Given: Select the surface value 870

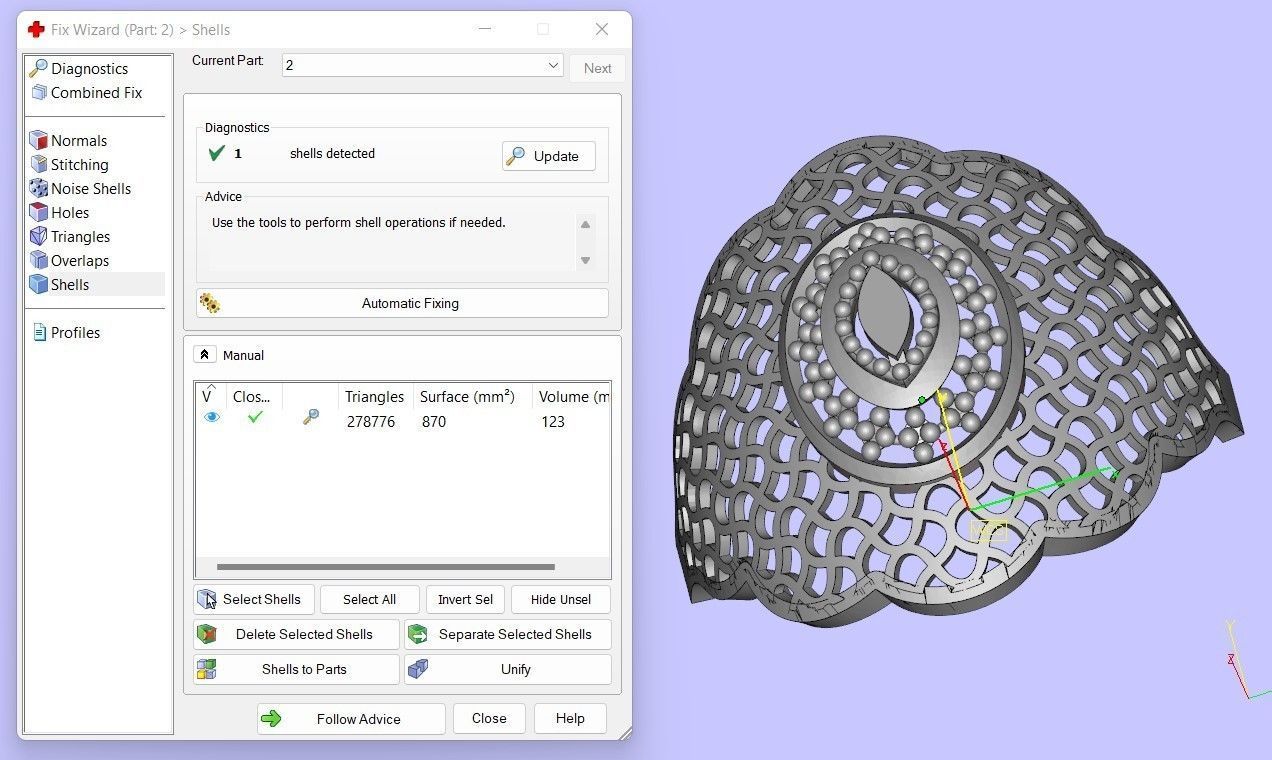Looking at the screenshot, I should (x=434, y=421).
